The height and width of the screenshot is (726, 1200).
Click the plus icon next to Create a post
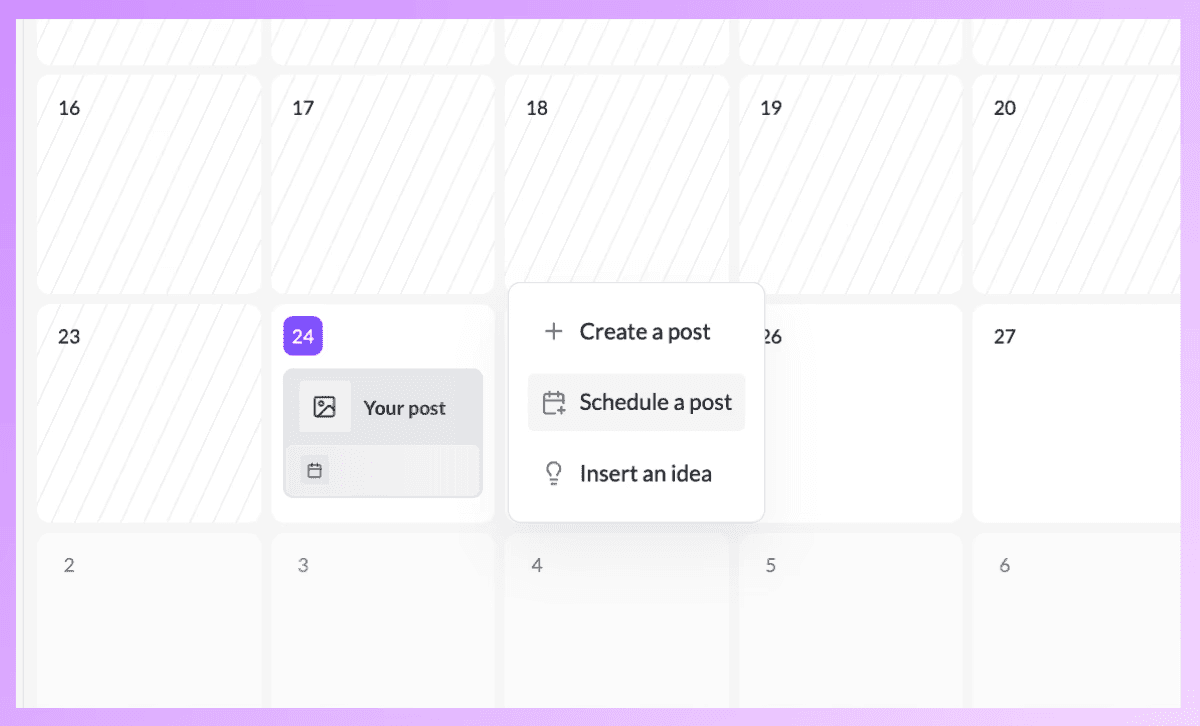click(x=554, y=331)
